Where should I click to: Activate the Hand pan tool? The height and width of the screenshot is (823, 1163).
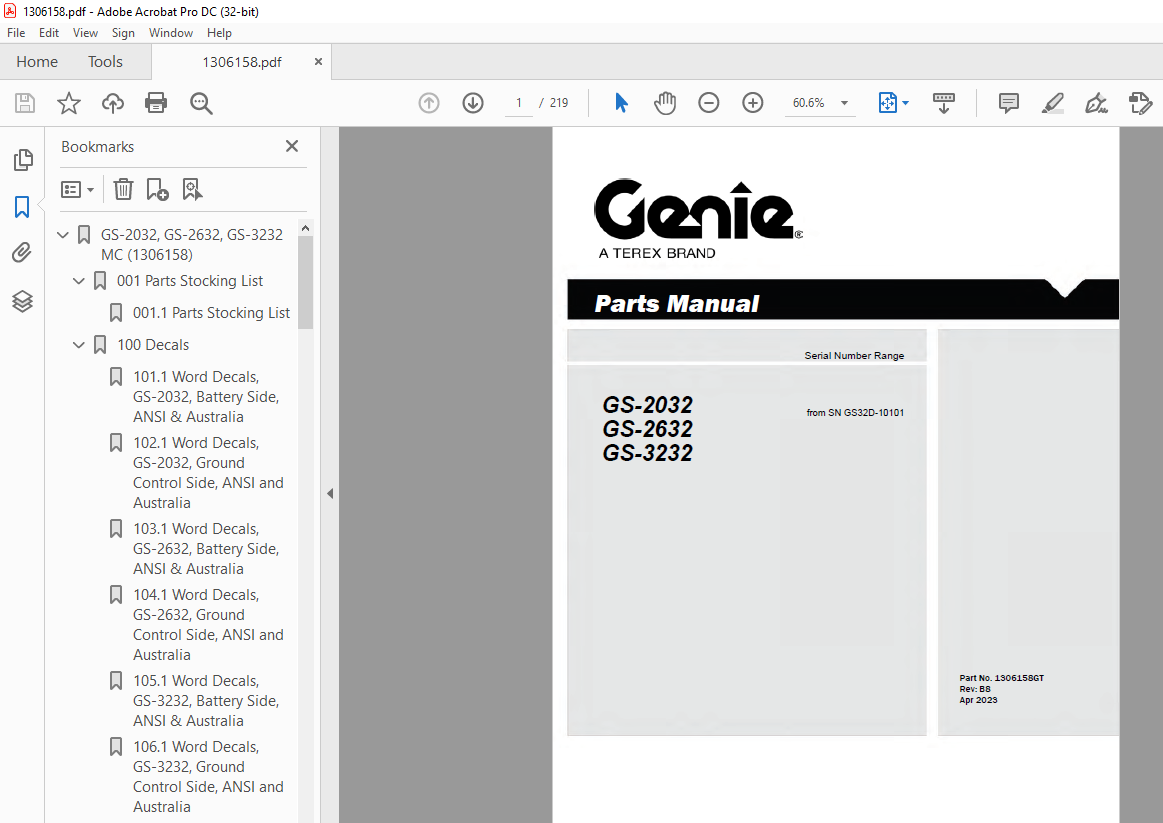[665, 103]
